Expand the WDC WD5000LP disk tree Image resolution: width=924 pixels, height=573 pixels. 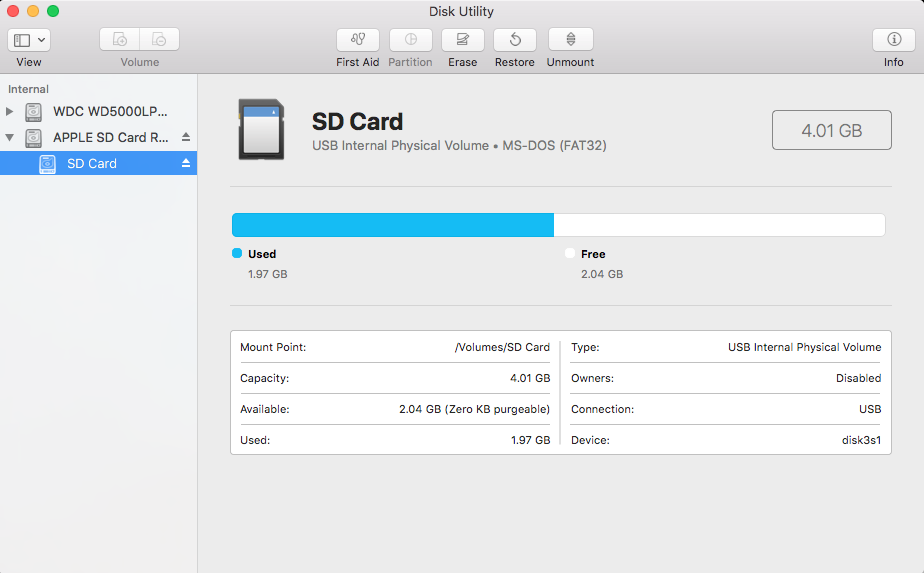[x=10, y=112]
